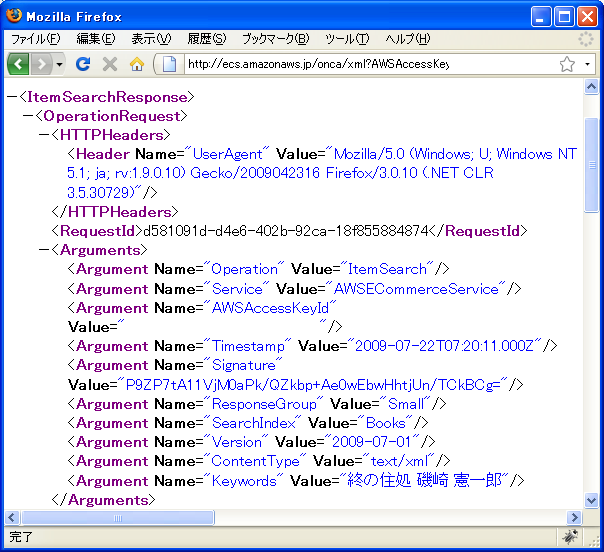Click the Forward navigation arrow
604x552 pixels.
(x=42, y=64)
